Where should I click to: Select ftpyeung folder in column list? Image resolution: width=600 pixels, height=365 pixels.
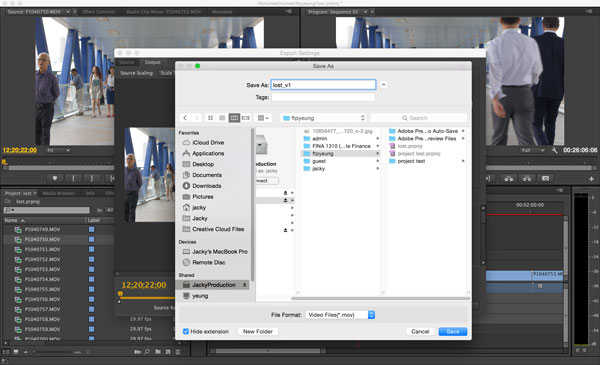coord(341,153)
